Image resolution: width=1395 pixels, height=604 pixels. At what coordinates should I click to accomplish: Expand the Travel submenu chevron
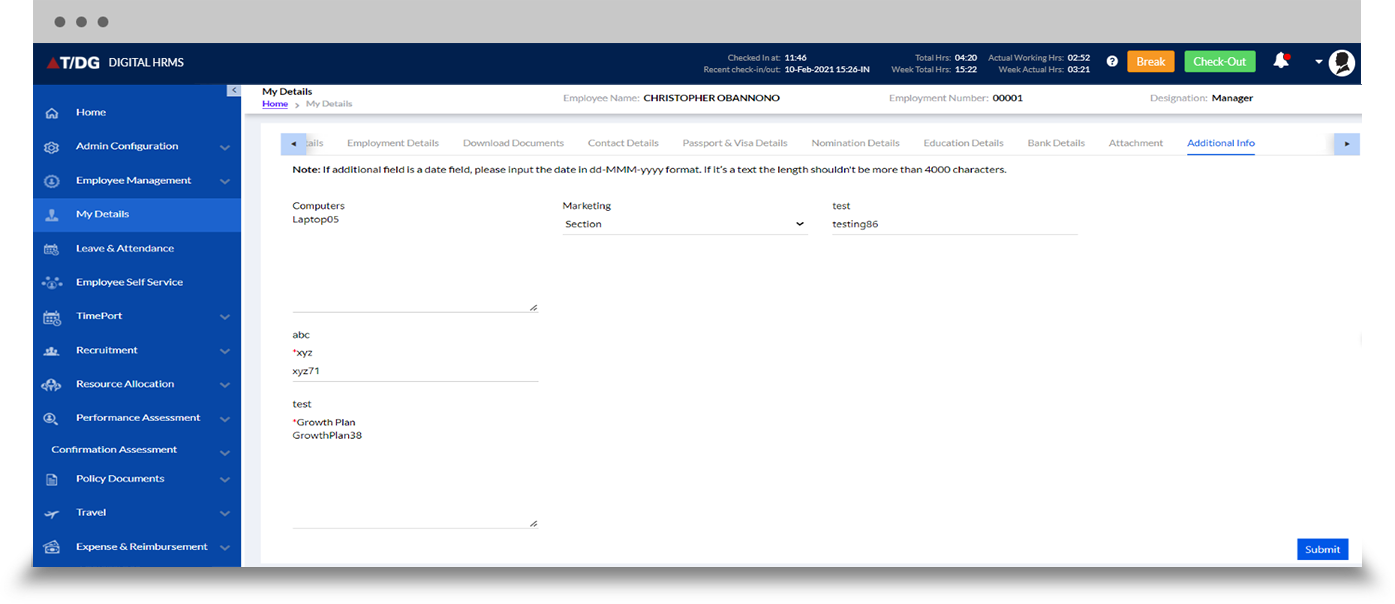(225, 514)
